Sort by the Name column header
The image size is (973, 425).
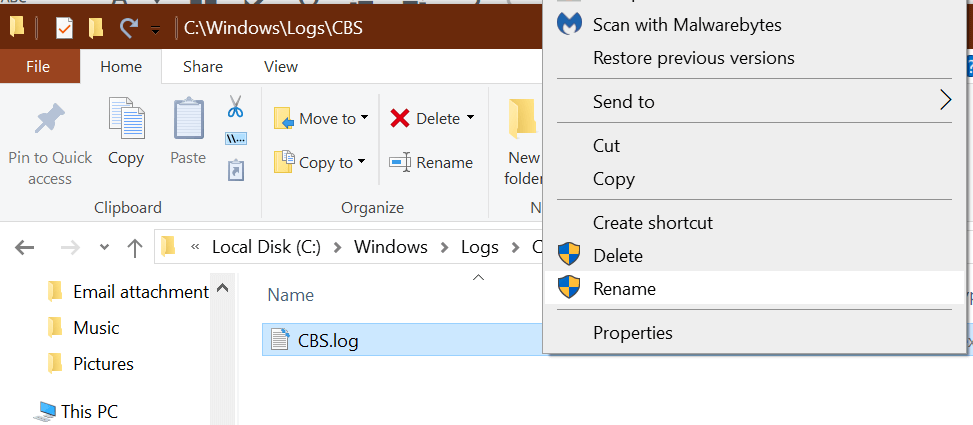[x=290, y=295]
